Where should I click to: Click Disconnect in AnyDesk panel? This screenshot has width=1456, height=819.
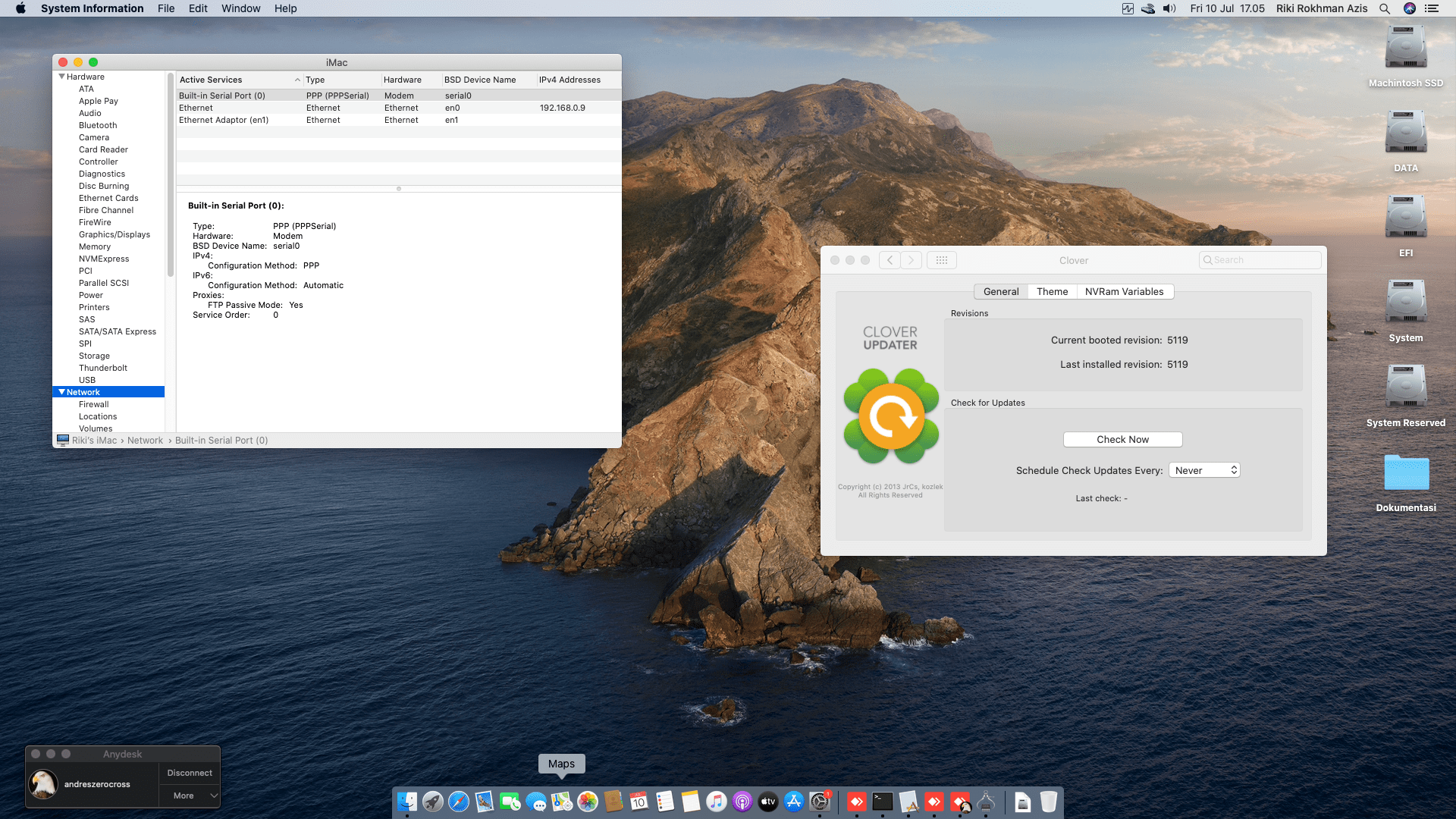pyautogui.click(x=190, y=773)
